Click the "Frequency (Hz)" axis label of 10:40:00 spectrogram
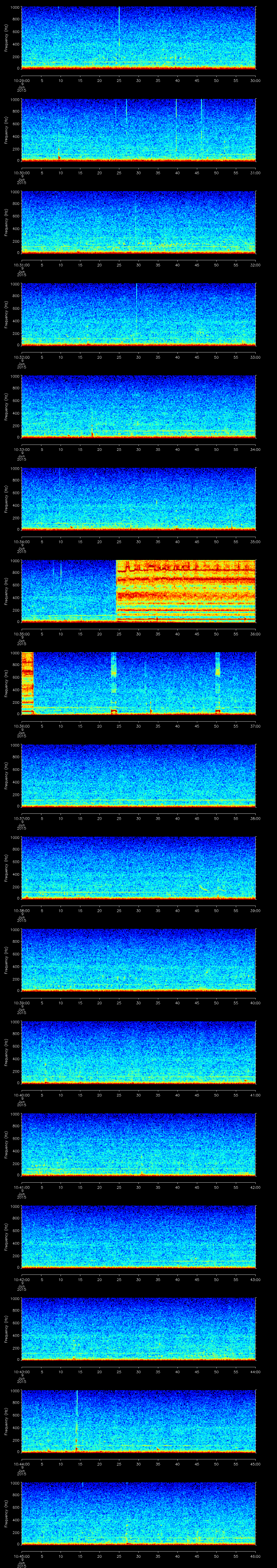The width and height of the screenshot is (277, 1568). [6, 1052]
